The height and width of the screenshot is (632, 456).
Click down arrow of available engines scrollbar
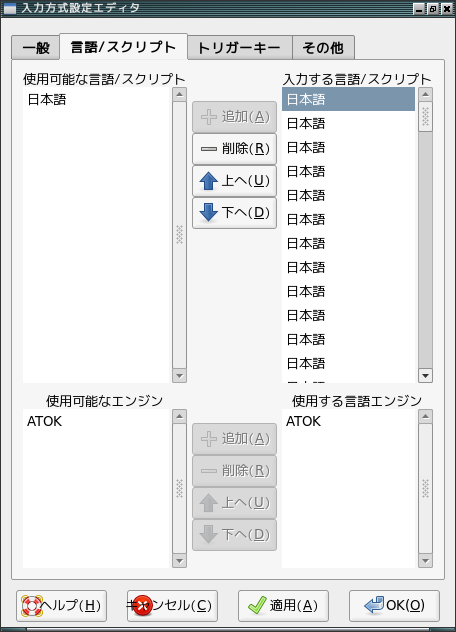179,561
